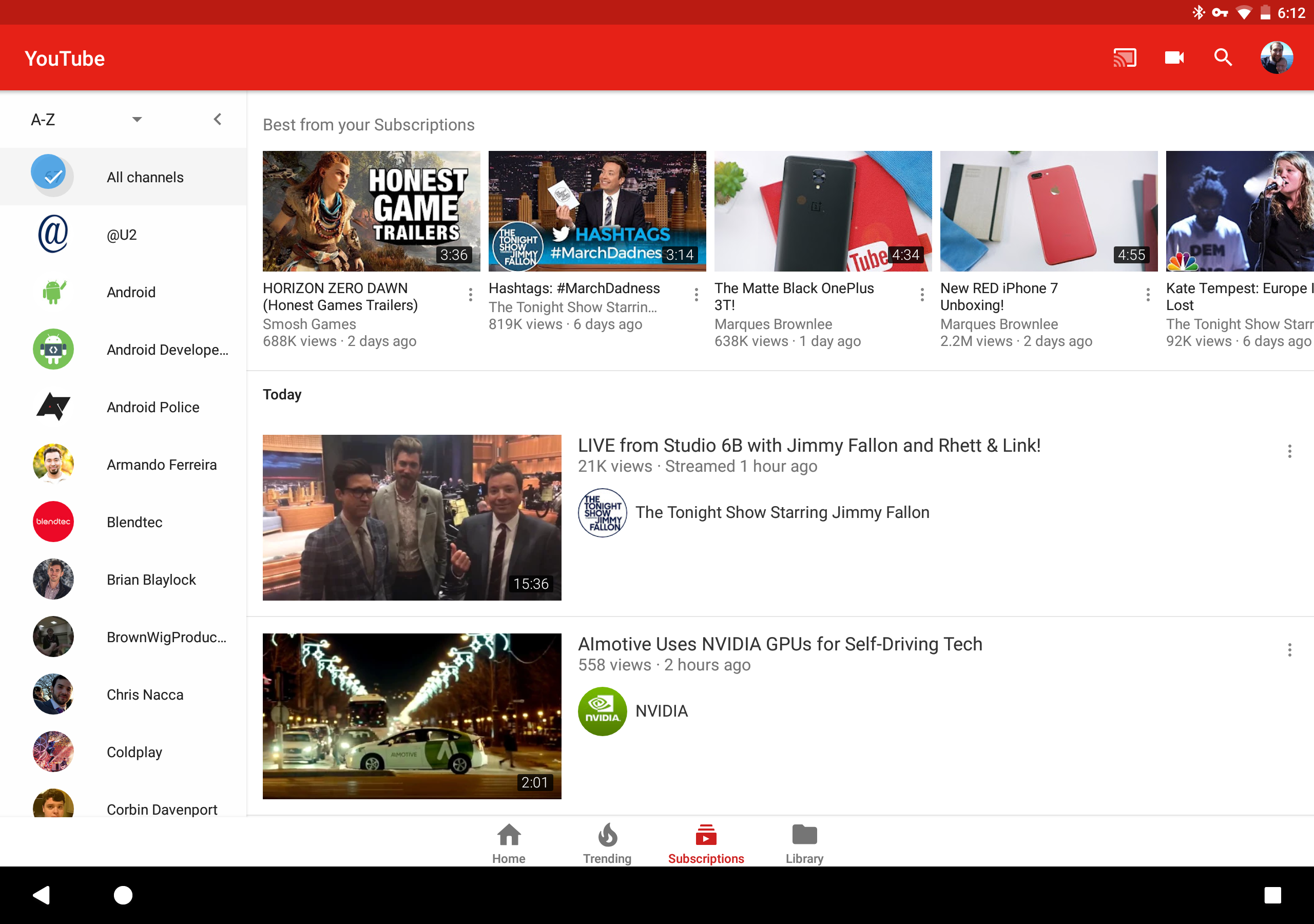Image resolution: width=1314 pixels, height=924 pixels.
Task: Visit The Tonight Show Starring Jimmy Fallon channel
Action: click(783, 512)
